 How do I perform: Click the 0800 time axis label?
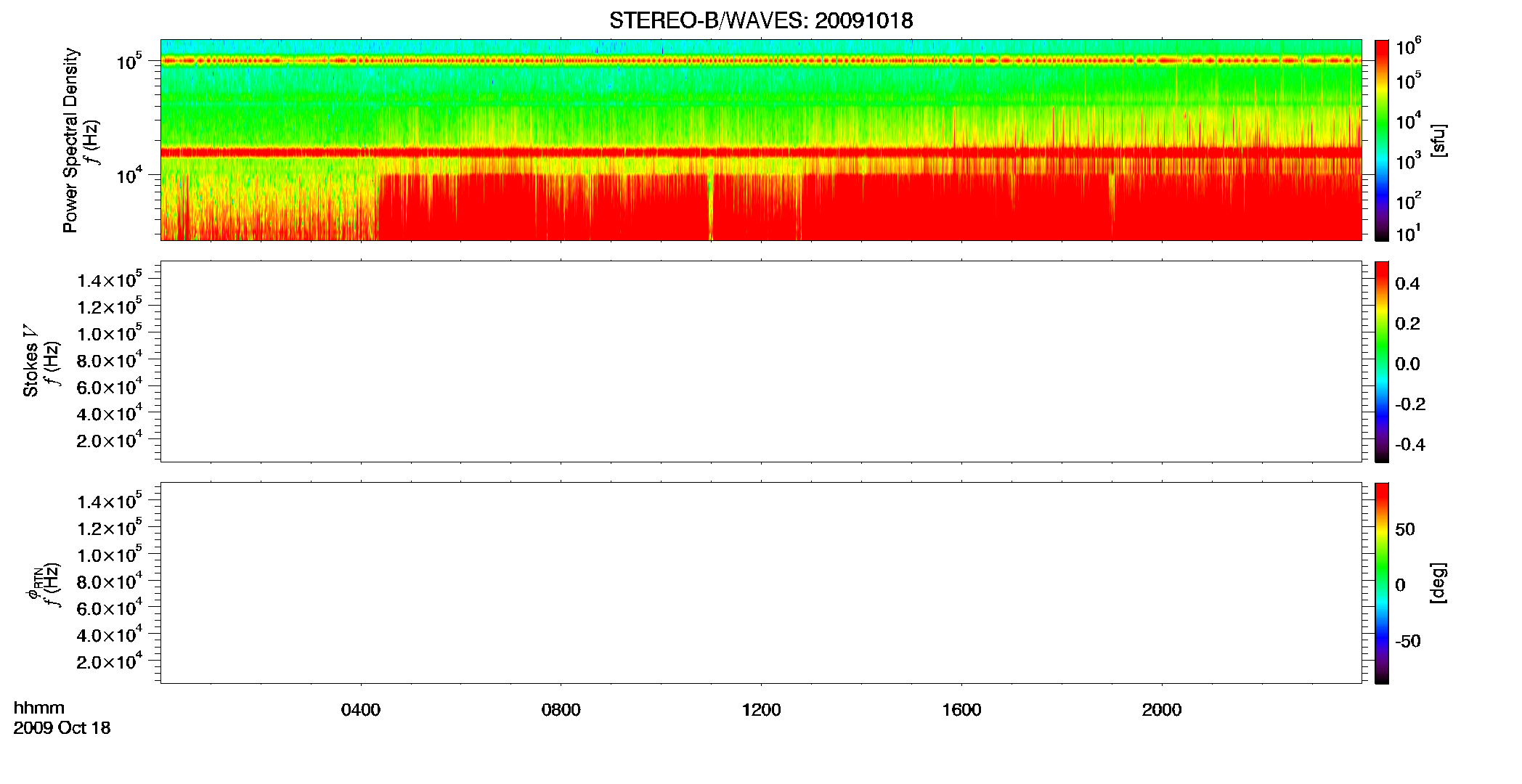click(561, 710)
